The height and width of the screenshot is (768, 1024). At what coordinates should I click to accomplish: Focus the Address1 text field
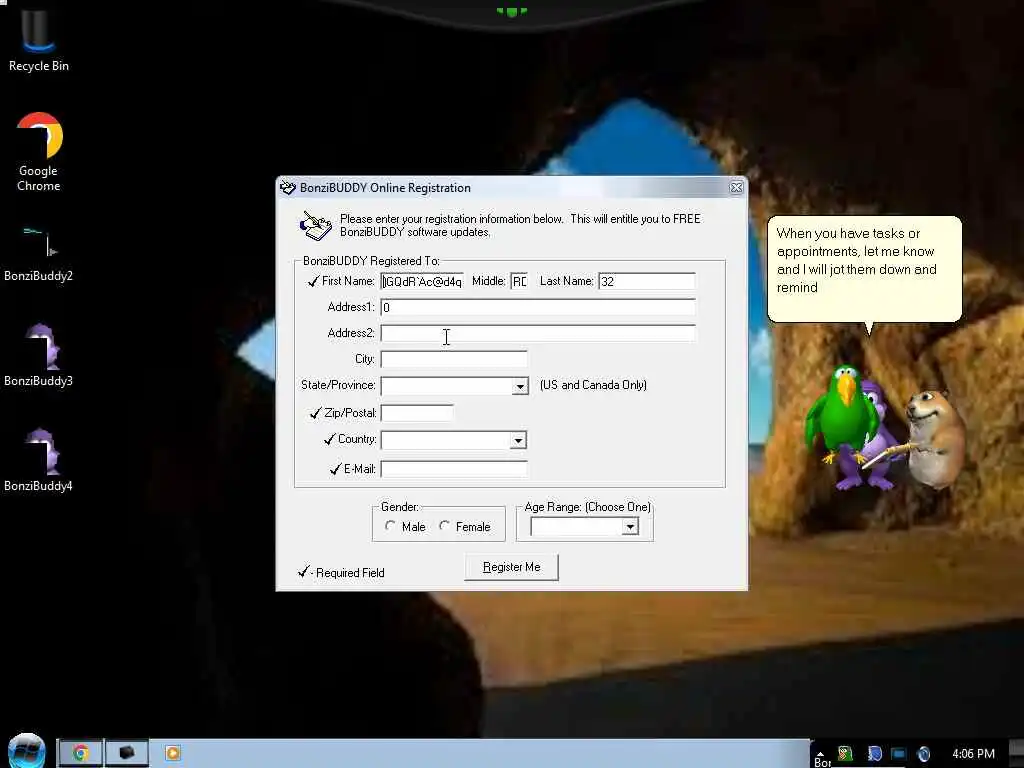point(538,307)
